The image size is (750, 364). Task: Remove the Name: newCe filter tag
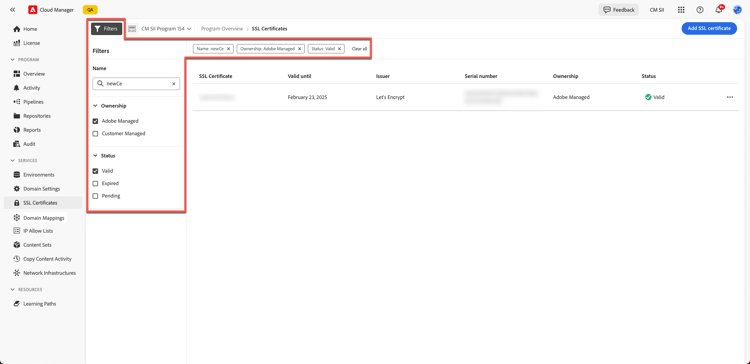point(229,49)
